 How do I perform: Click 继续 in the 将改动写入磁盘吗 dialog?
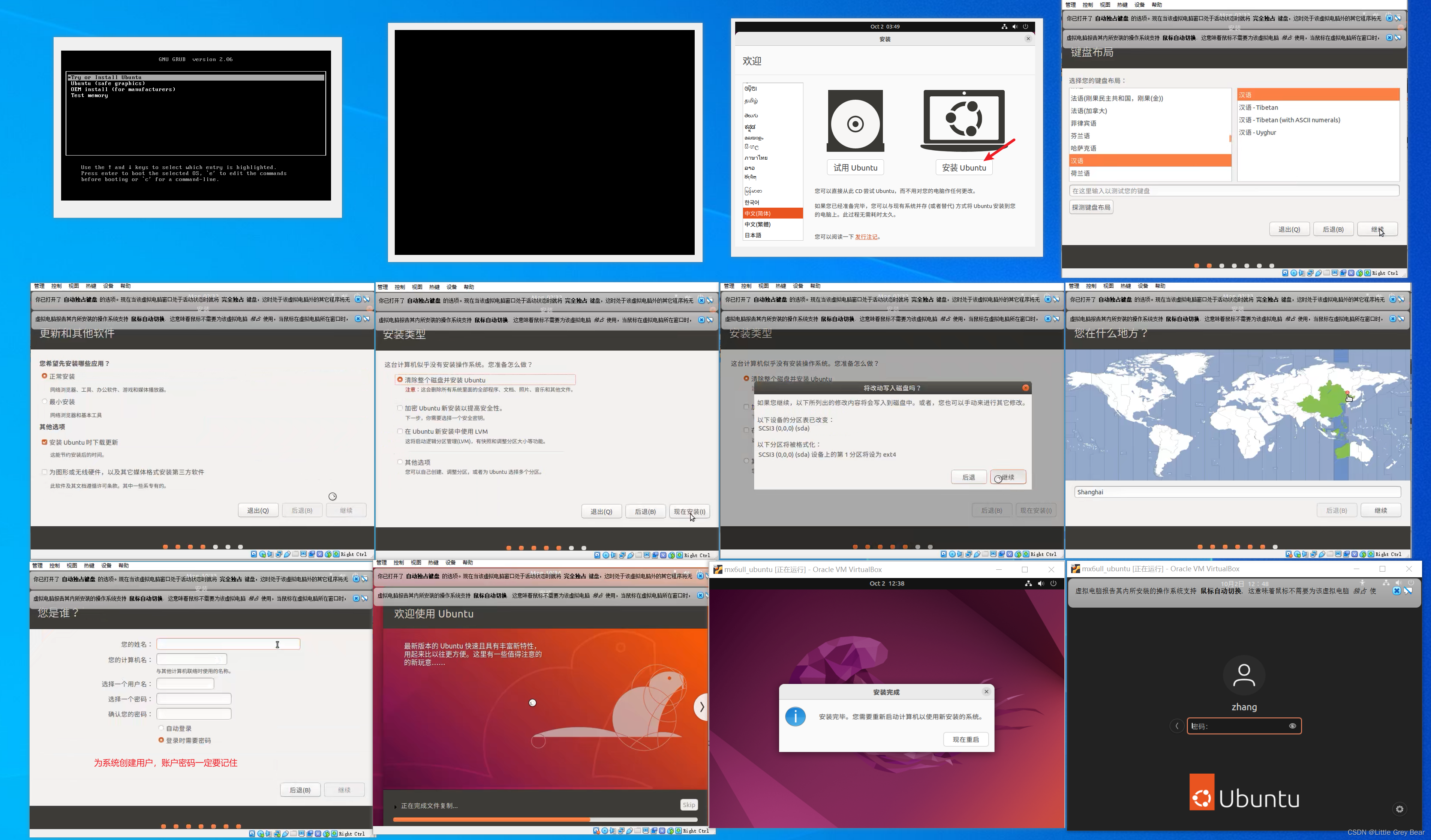pos(1008,477)
